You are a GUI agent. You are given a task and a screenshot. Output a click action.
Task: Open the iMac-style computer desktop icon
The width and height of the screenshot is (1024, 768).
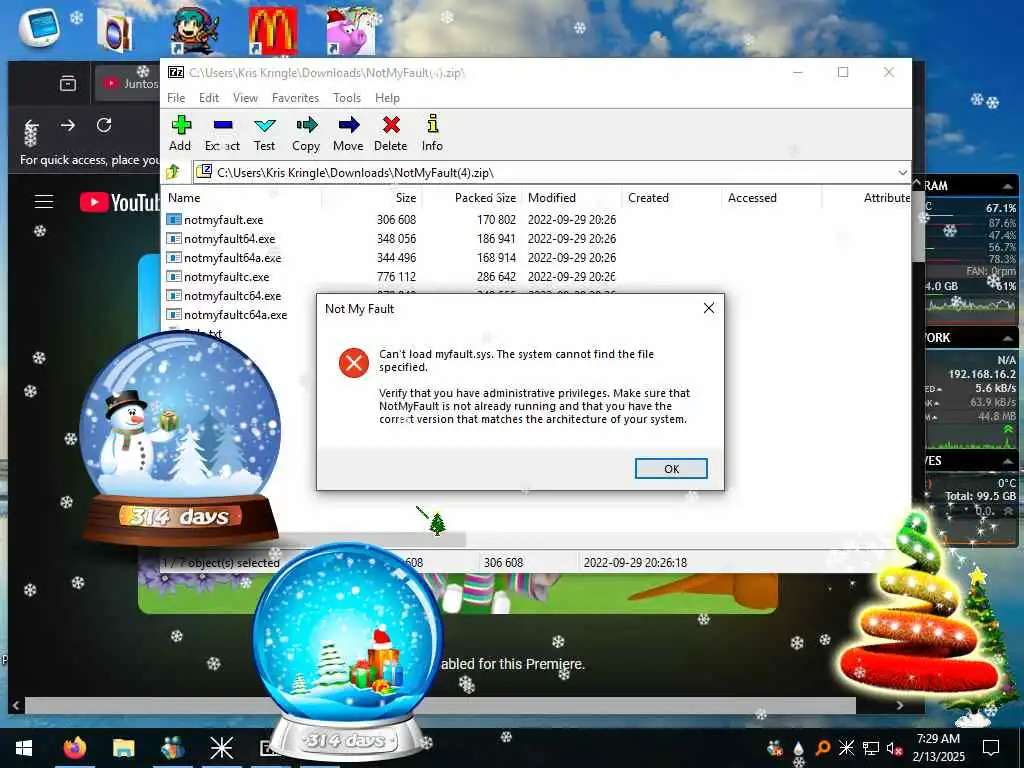40,28
